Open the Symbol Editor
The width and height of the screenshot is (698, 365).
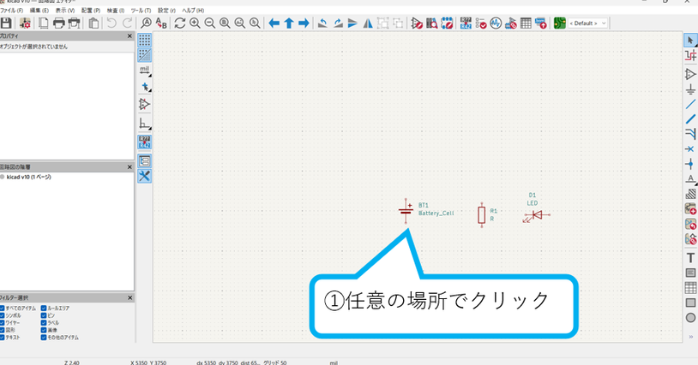point(417,23)
